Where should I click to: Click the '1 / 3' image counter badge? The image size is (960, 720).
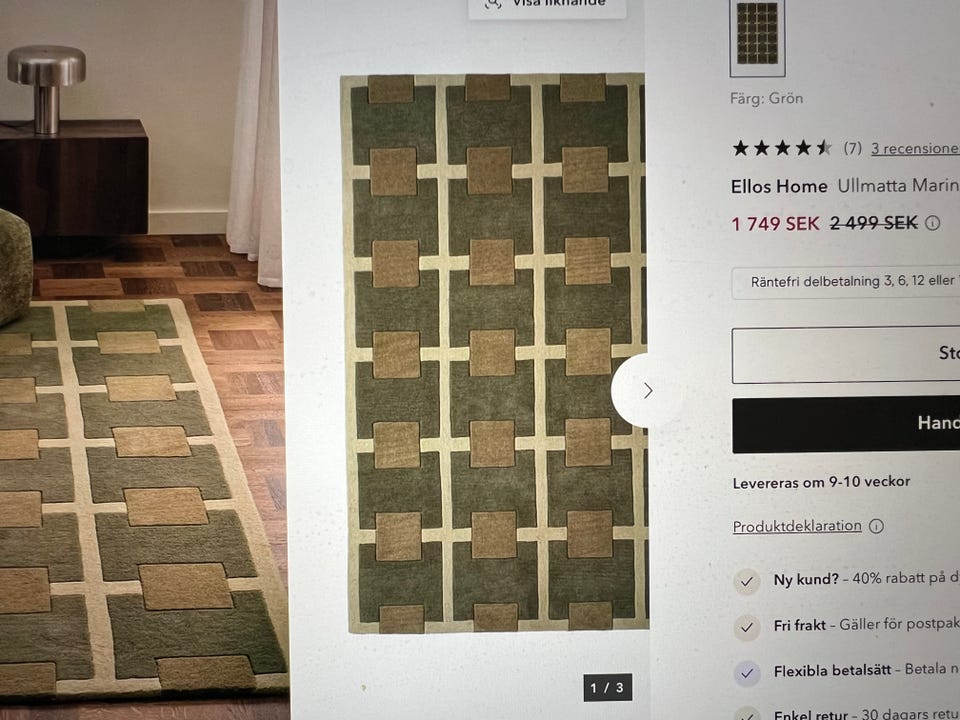pos(607,688)
